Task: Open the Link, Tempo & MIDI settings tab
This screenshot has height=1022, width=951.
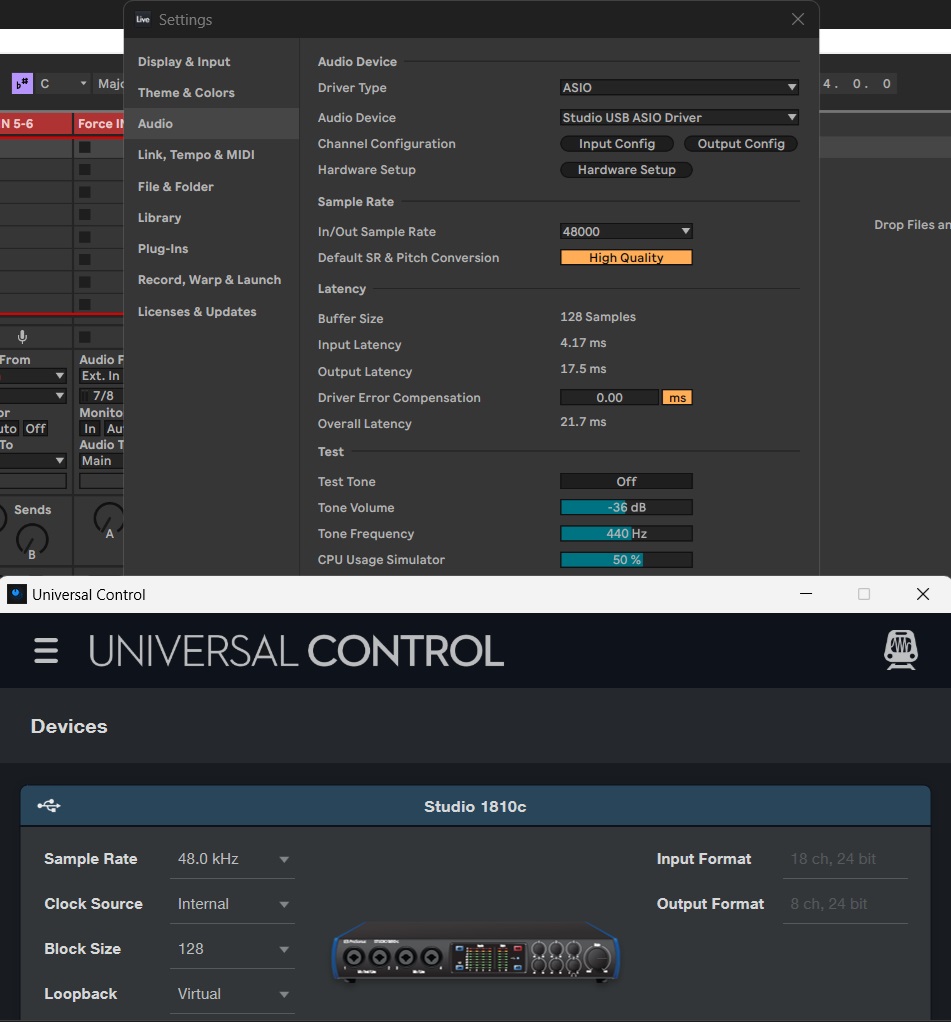Action: coord(196,155)
